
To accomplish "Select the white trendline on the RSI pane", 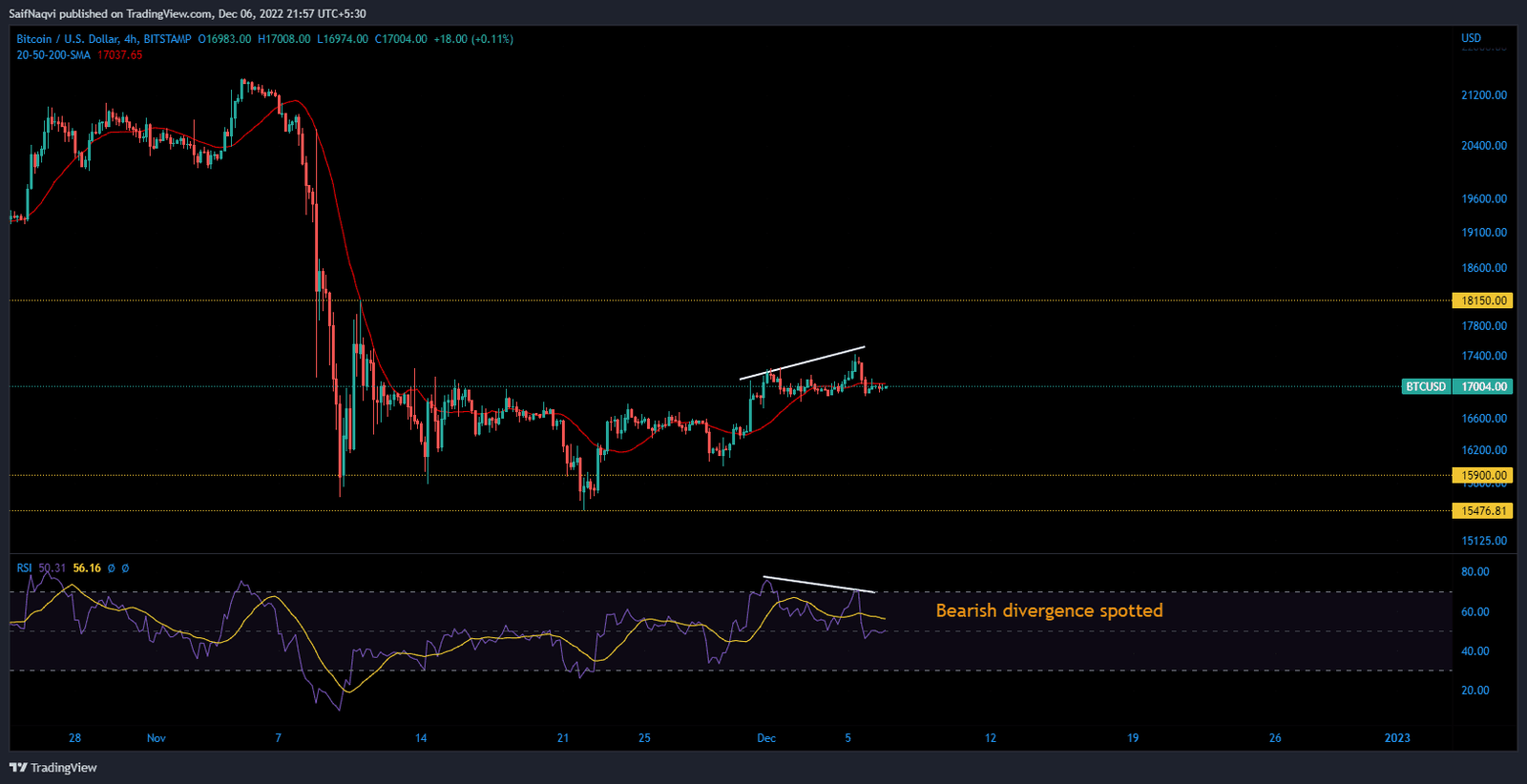I will (818, 585).
